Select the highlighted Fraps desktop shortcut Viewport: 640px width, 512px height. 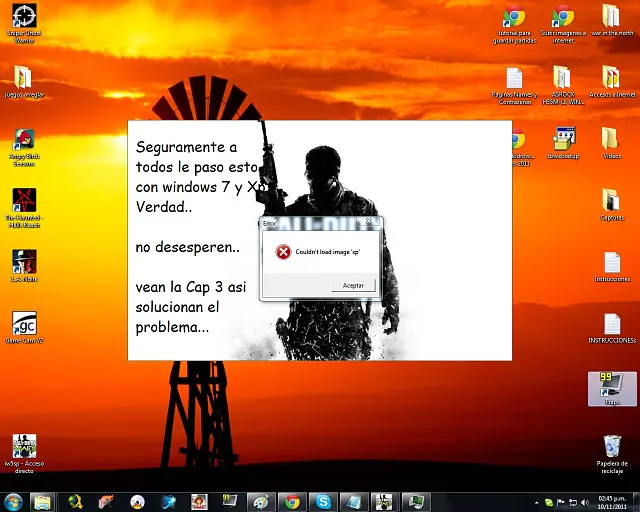click(x=612, y=389)
